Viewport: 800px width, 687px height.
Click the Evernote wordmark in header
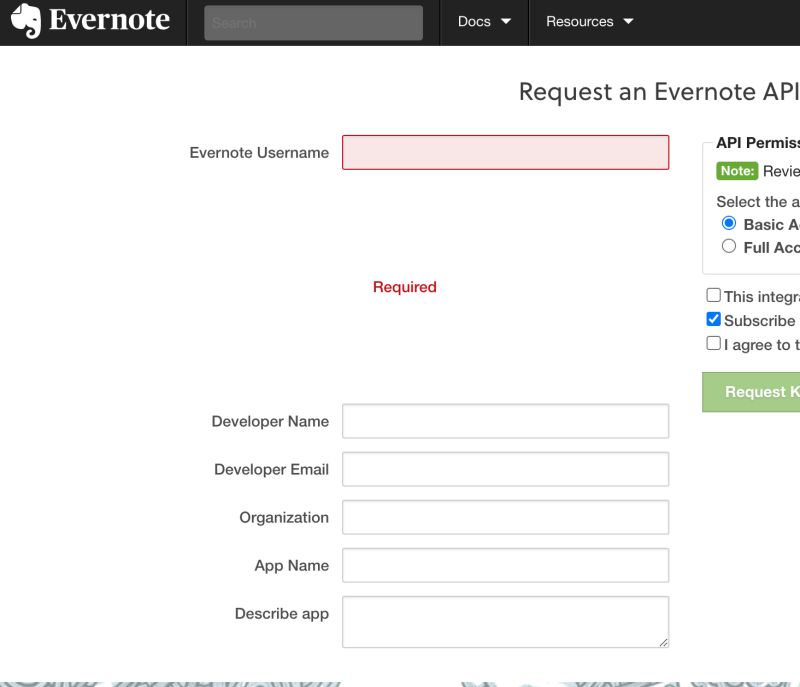click(109, 20)
